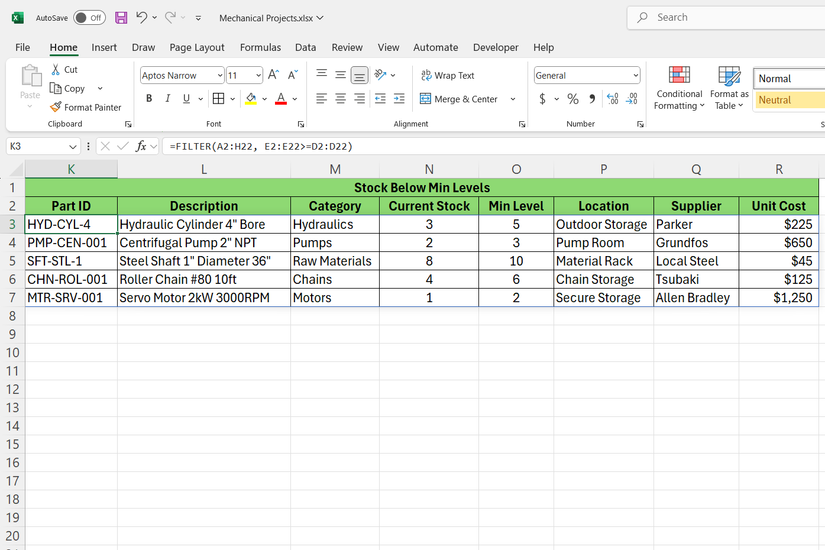Switch to the Insert tab
This screenshot has height=550, width=825.
(x=104, y=47)
